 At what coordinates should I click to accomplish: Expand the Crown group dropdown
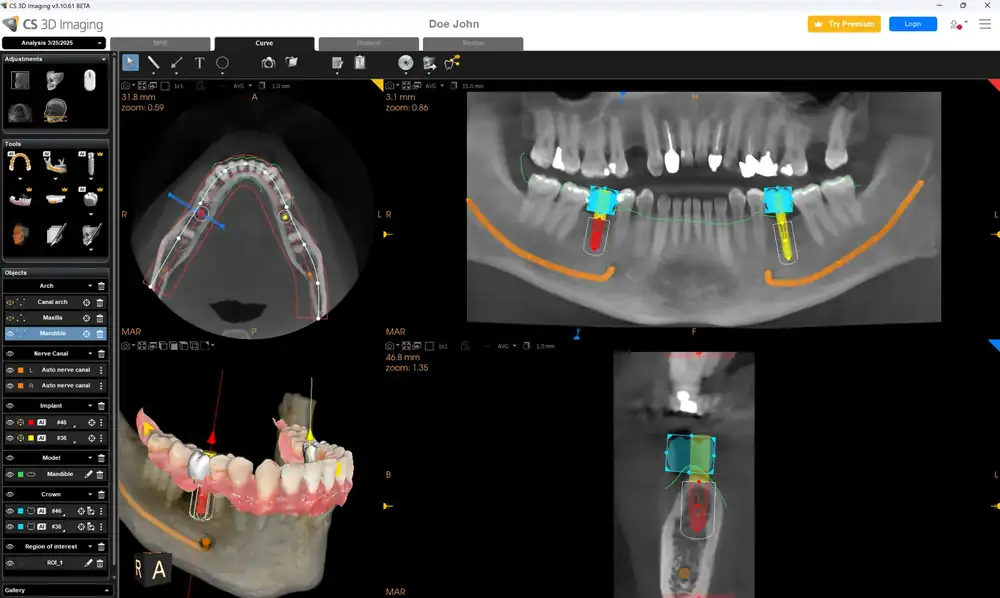click(90, 494)
